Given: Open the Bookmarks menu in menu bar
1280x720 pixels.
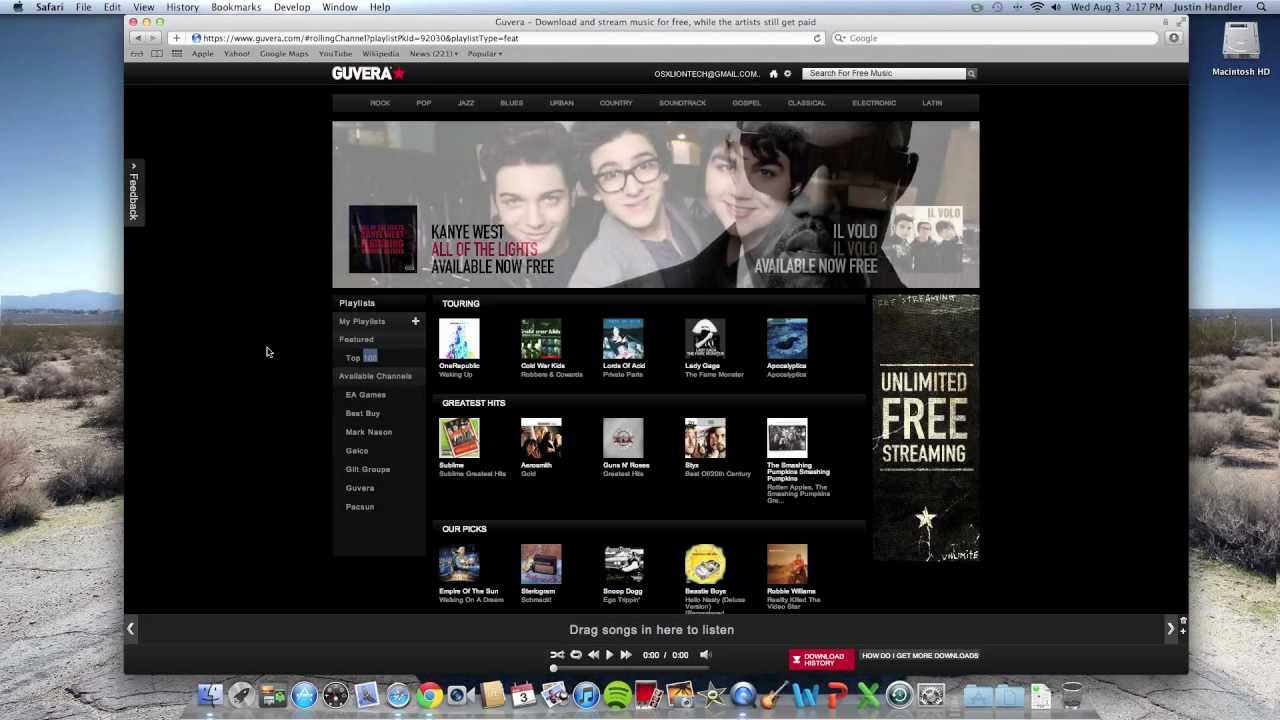Looking at the screenshot, I should click(236, 7).
